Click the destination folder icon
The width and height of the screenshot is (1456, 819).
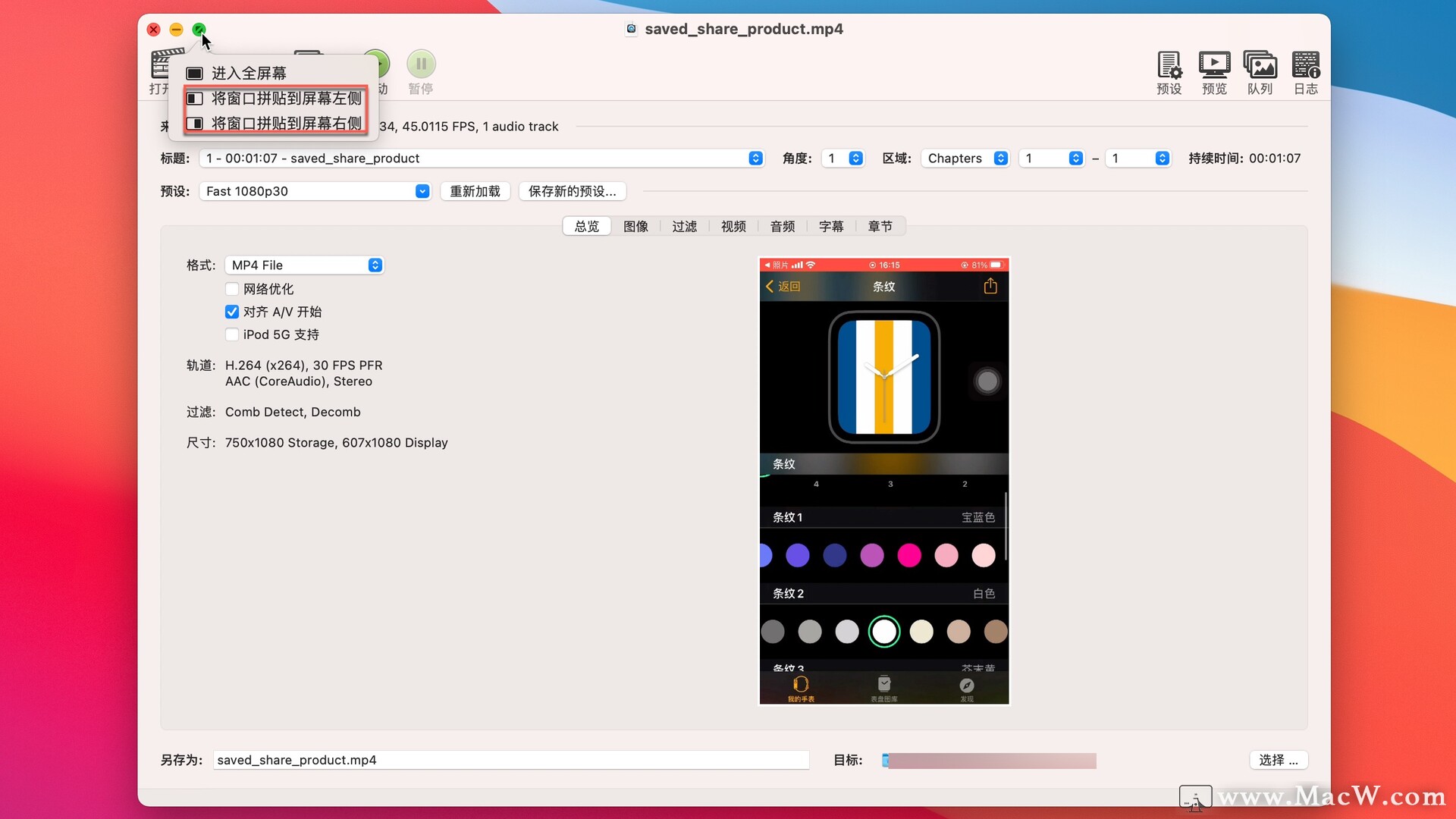point(885,760)
